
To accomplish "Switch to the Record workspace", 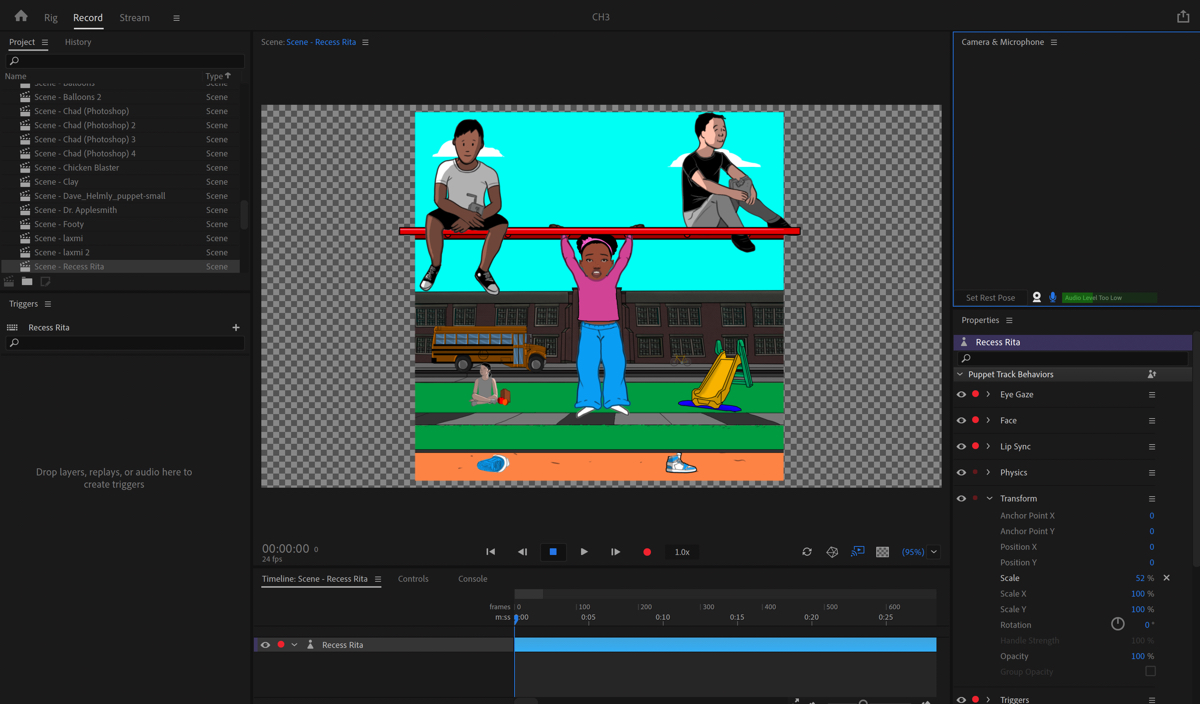I will click(88, 18).
